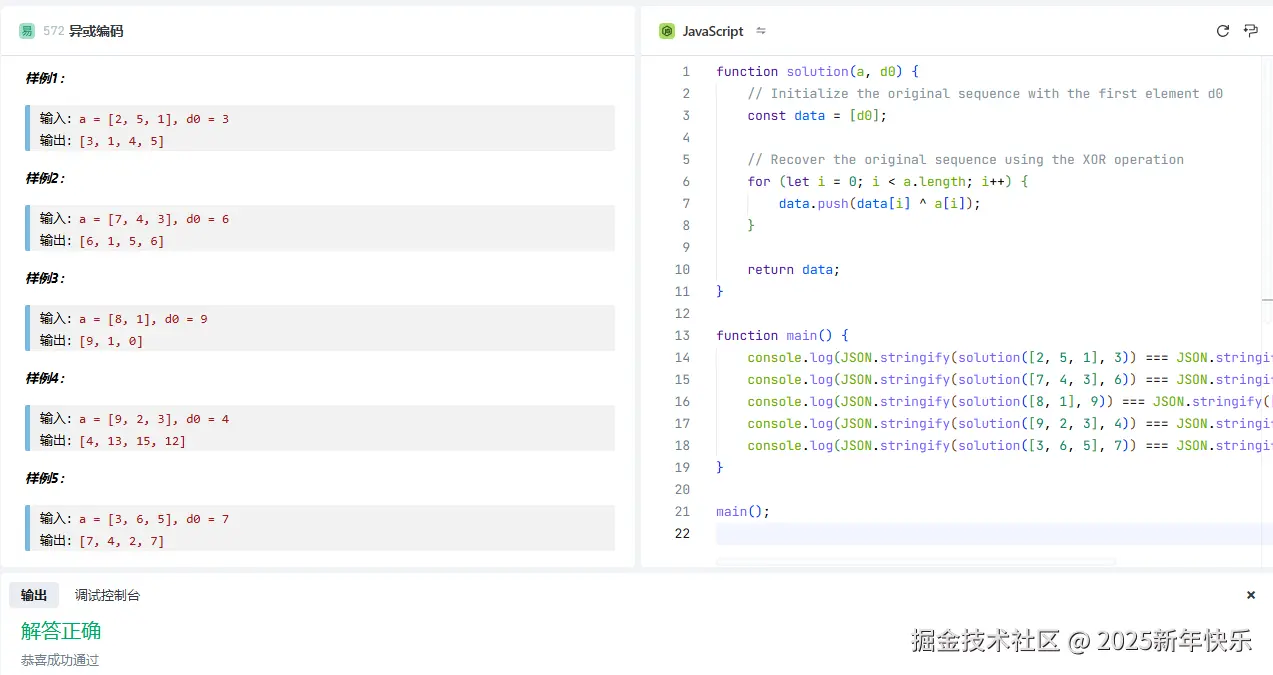Image resolution: width=1273 pixels, height=675 pixels.
Task: Click line number 6 of the for loop
Action: click(686, 181)
